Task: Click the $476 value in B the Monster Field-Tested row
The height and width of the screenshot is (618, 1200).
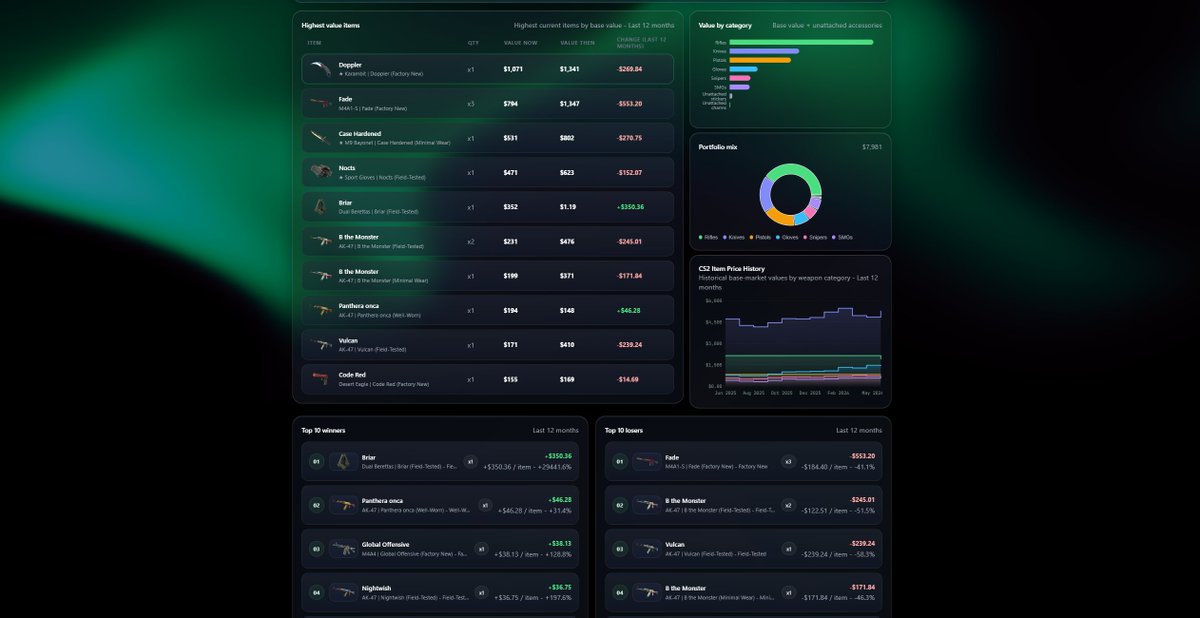Action: click(567, 241)
